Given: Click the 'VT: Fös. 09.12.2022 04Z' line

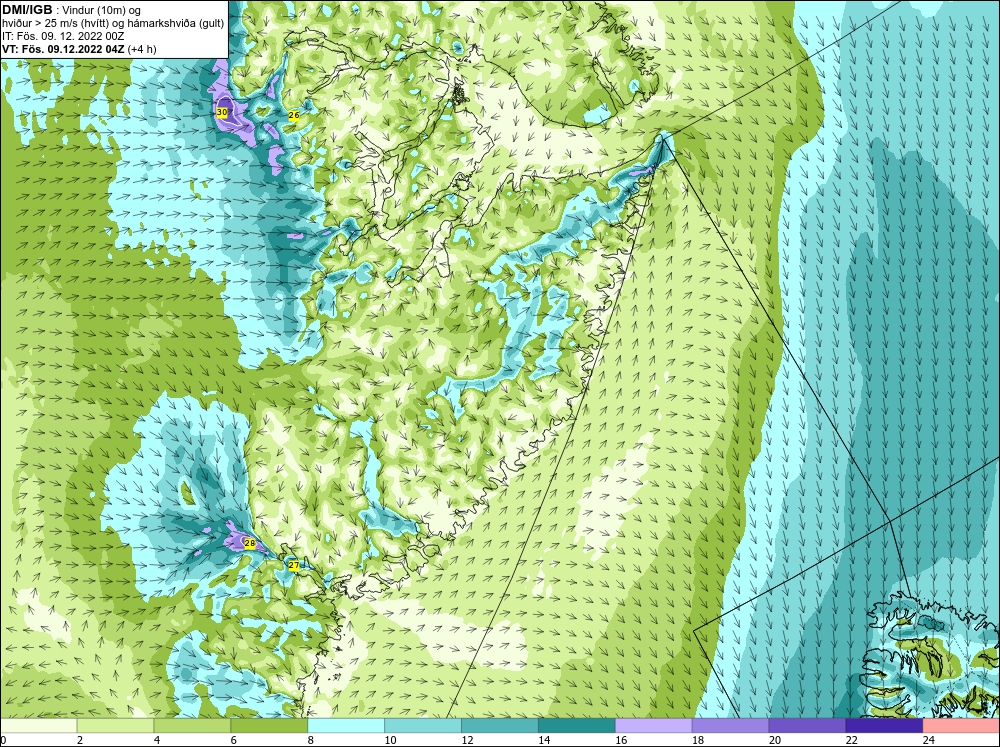Looking at the screenshot, I should click(63, 48).
